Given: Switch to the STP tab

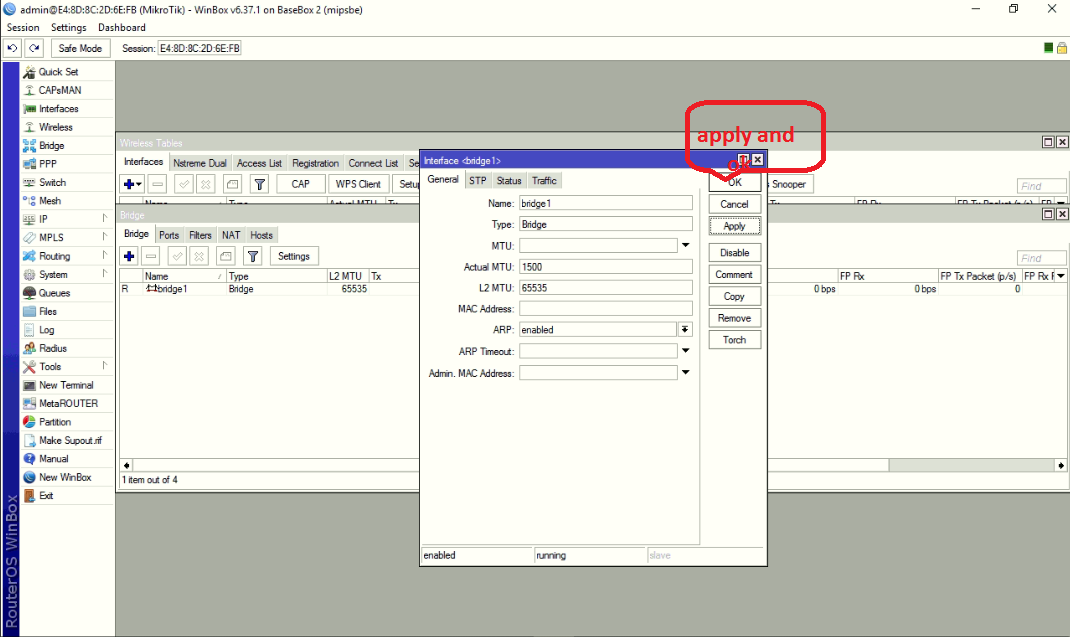Looking at the screenshot, I should (478, 180).
